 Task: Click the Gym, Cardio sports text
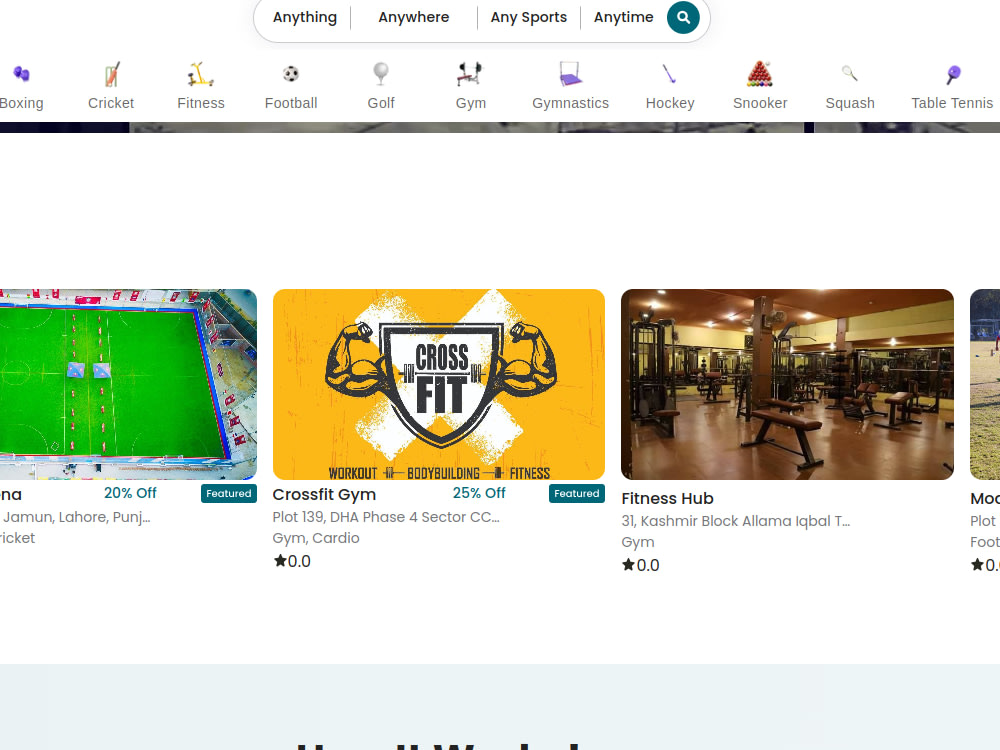tap(316, 538)
